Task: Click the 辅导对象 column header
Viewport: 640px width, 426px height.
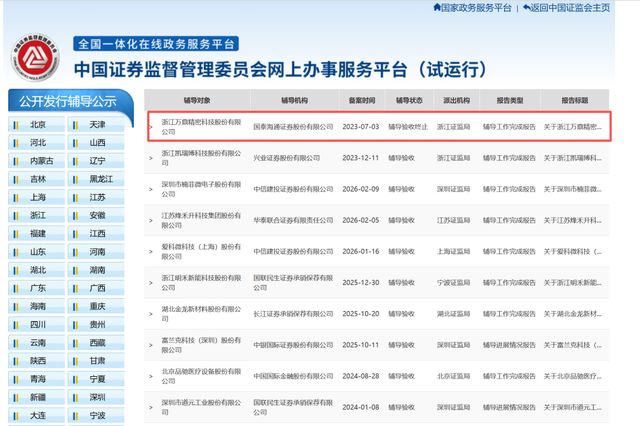Action: [197, 100]
